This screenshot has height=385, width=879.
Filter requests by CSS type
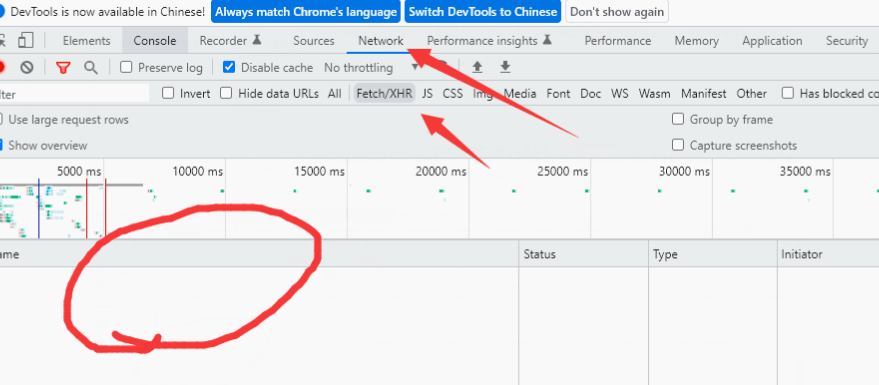coord(452,94)
